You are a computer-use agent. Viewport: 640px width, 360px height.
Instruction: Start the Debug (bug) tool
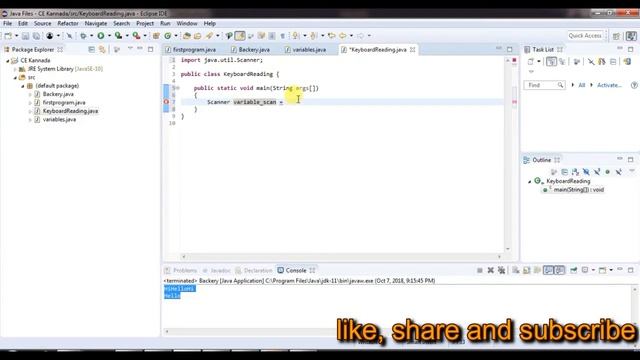click(83, 36)
